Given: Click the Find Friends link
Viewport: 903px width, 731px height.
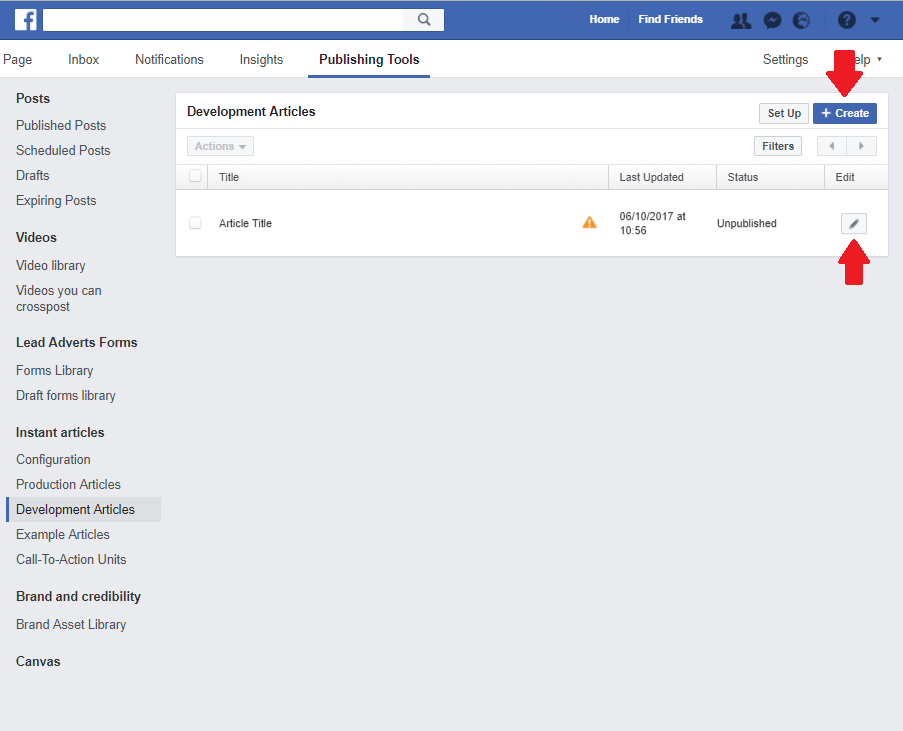Looking at the screenshot, I should point(670,19).
